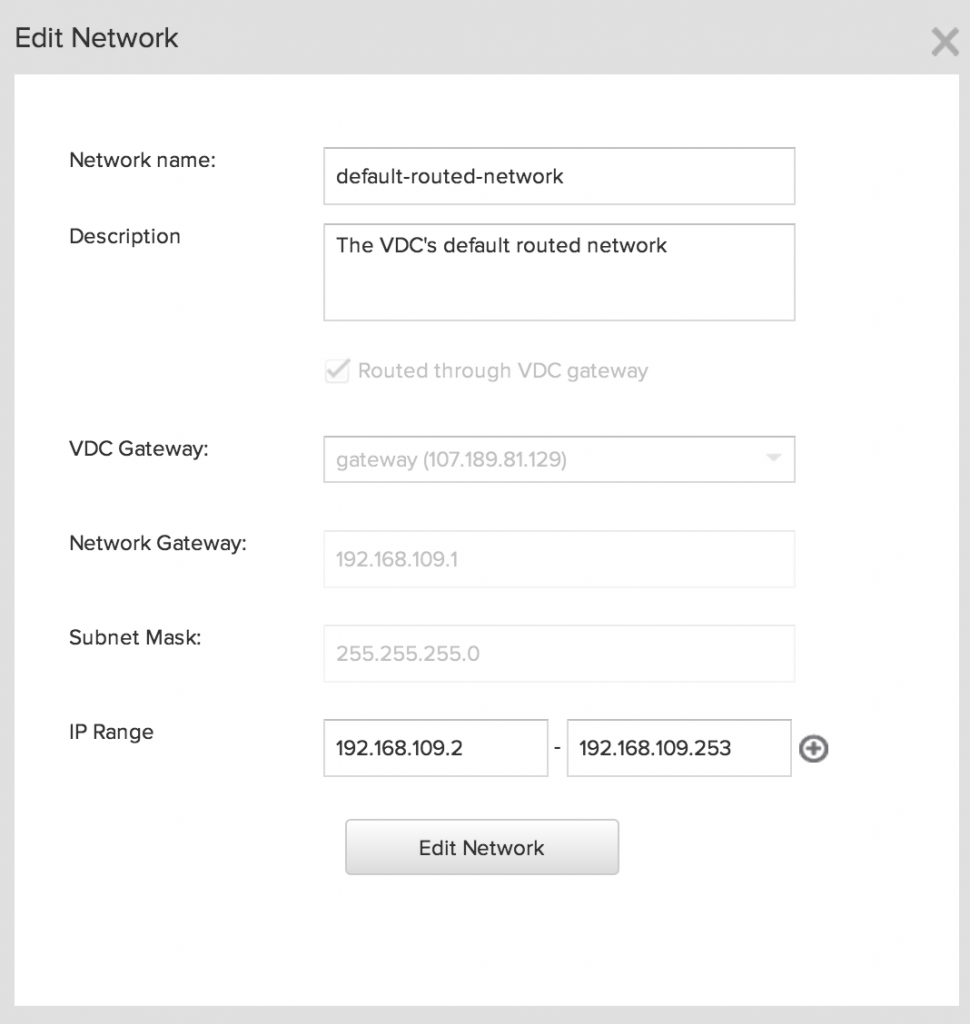970x1024 pixels.
Task: Click the Edit Network dialog title
Action: click(97, 39)
